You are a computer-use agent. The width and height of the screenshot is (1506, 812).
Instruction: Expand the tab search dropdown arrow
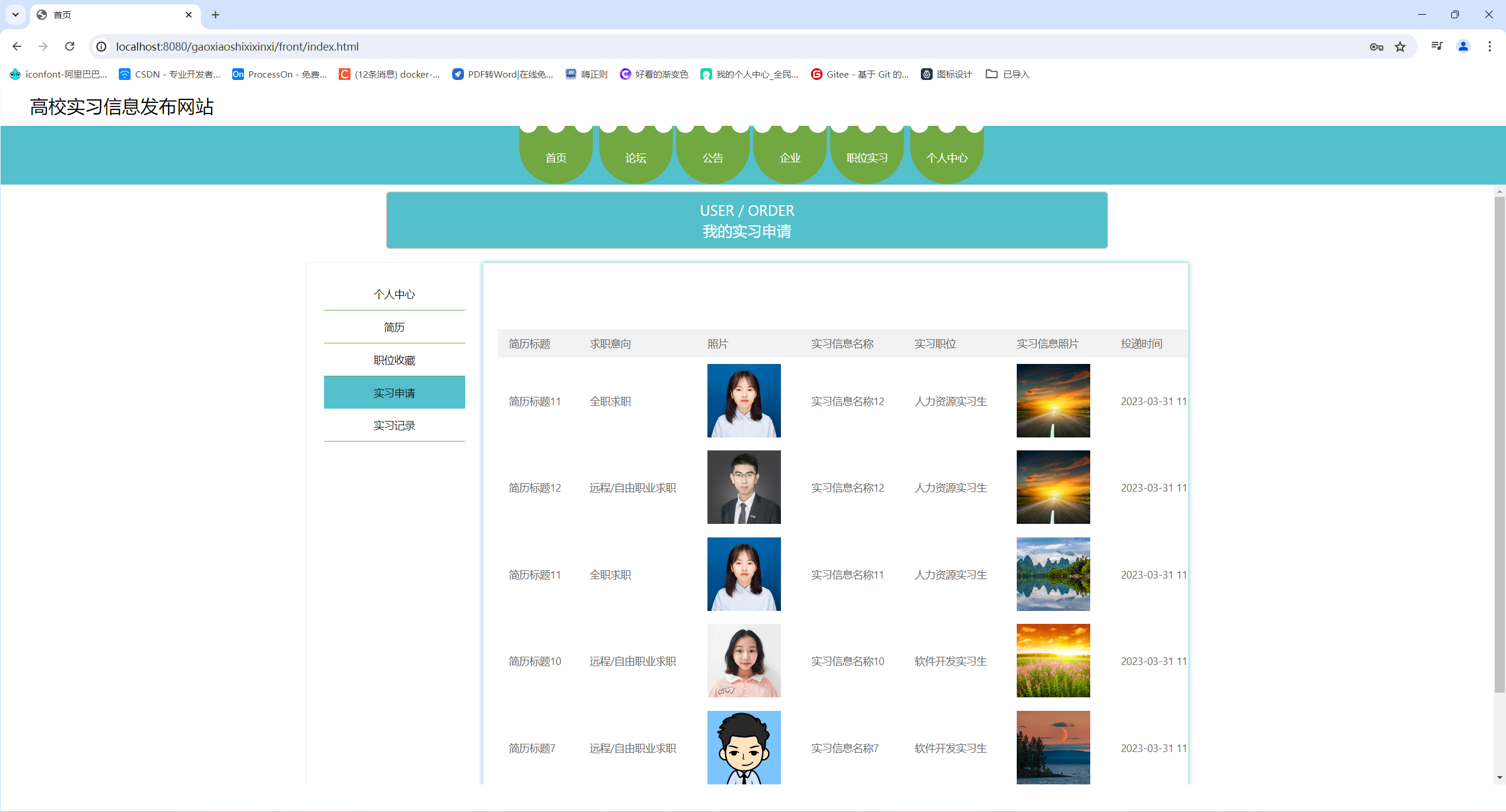pyautogui.click(x=15, y=15)
